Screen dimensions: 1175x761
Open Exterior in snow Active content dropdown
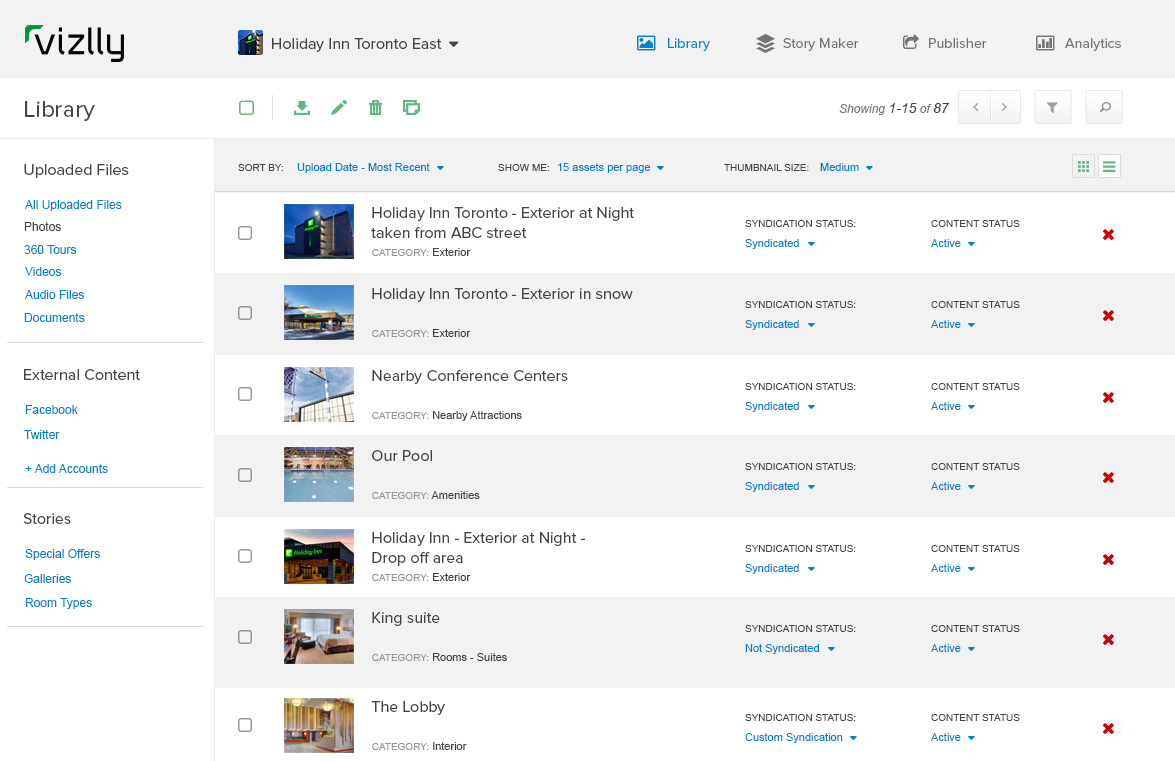(953, 324)
